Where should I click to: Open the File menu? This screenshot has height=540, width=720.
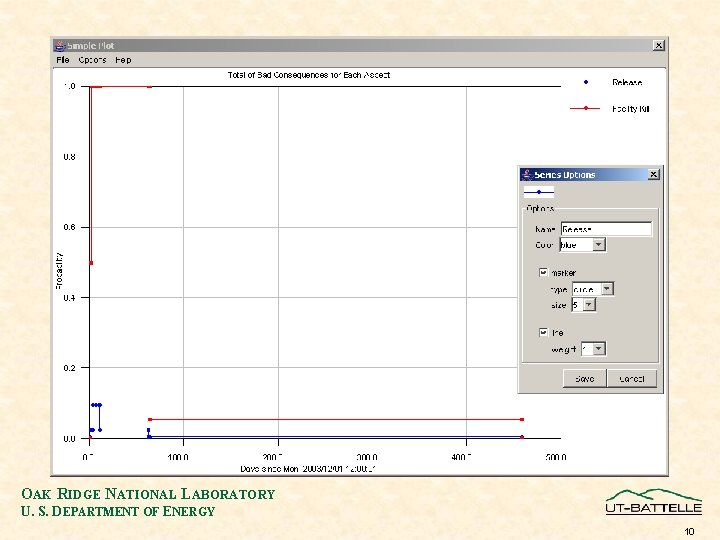[x=62, y=60]
